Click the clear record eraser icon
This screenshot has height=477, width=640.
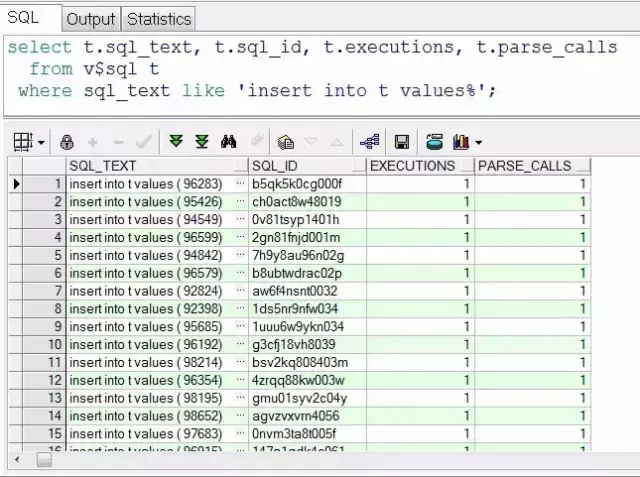tap(257, 140)
